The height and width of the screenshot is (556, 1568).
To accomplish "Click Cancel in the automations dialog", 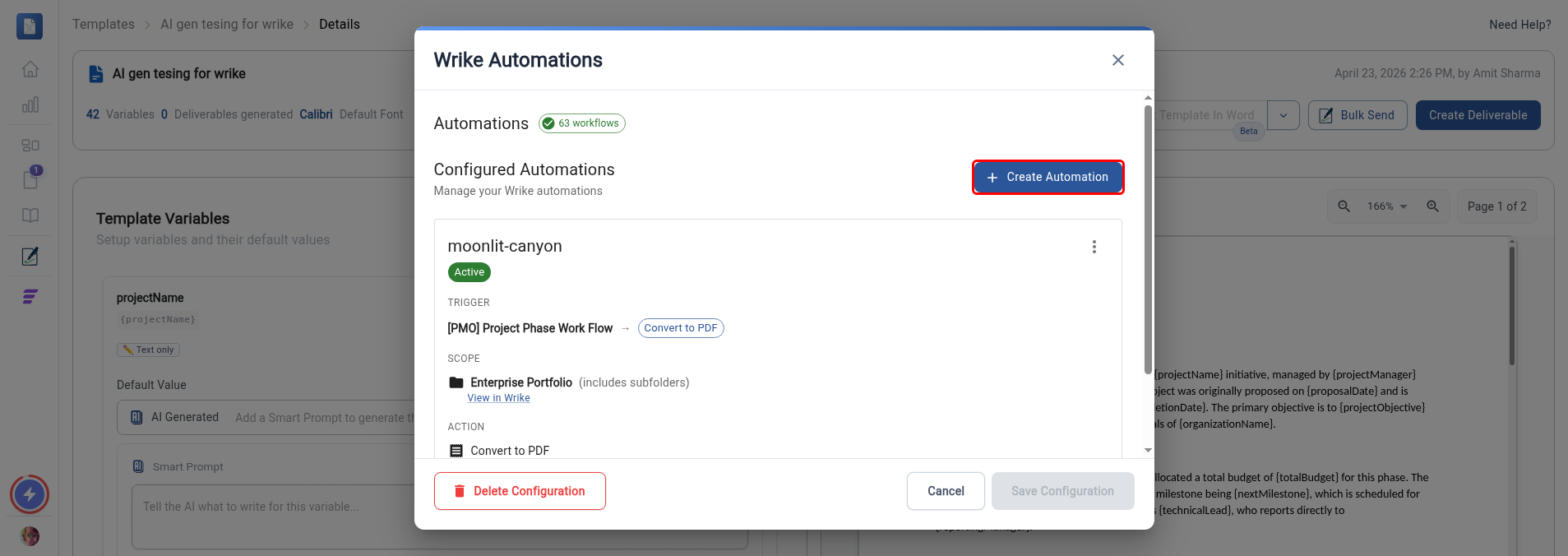I will click(946, 491).
